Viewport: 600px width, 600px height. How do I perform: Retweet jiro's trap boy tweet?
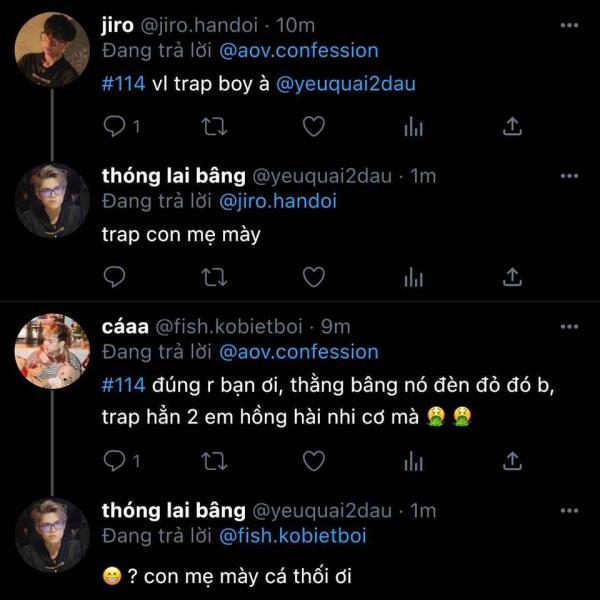pyautogui.click(x=213, y=126)
